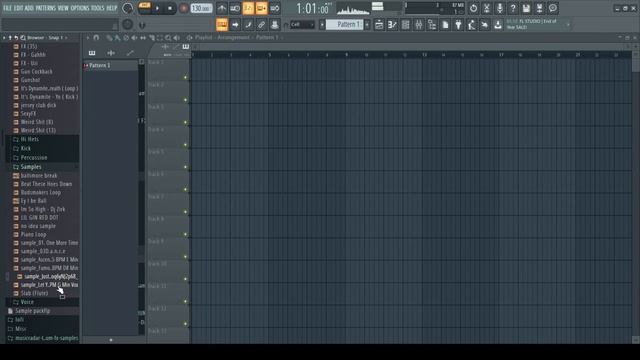Adjust the main volume knob
Image resolution: width=640 pixels, height=360 pixels.
[127, 8]
